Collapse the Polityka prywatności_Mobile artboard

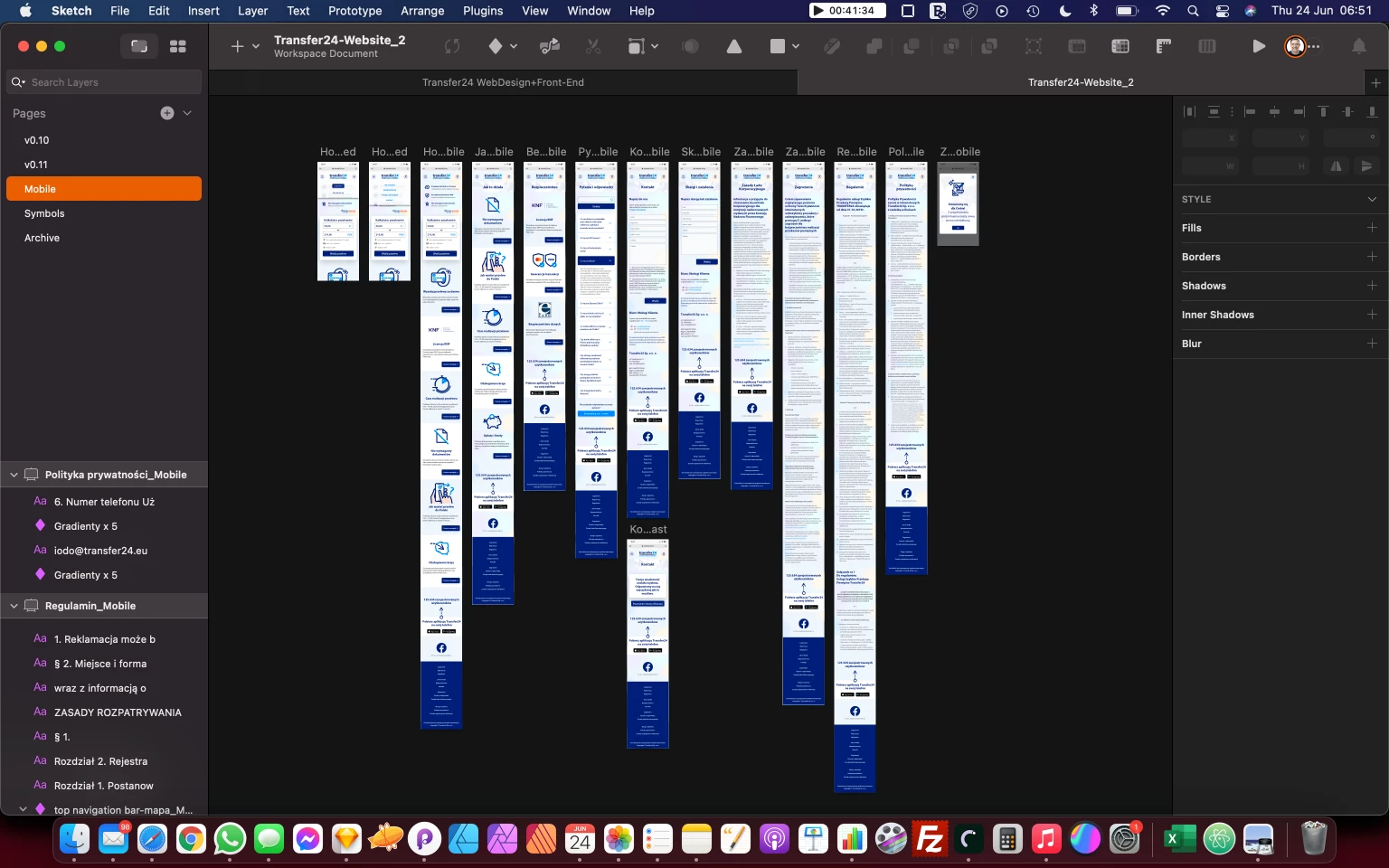pyautogui.click(x=14, y=475)
